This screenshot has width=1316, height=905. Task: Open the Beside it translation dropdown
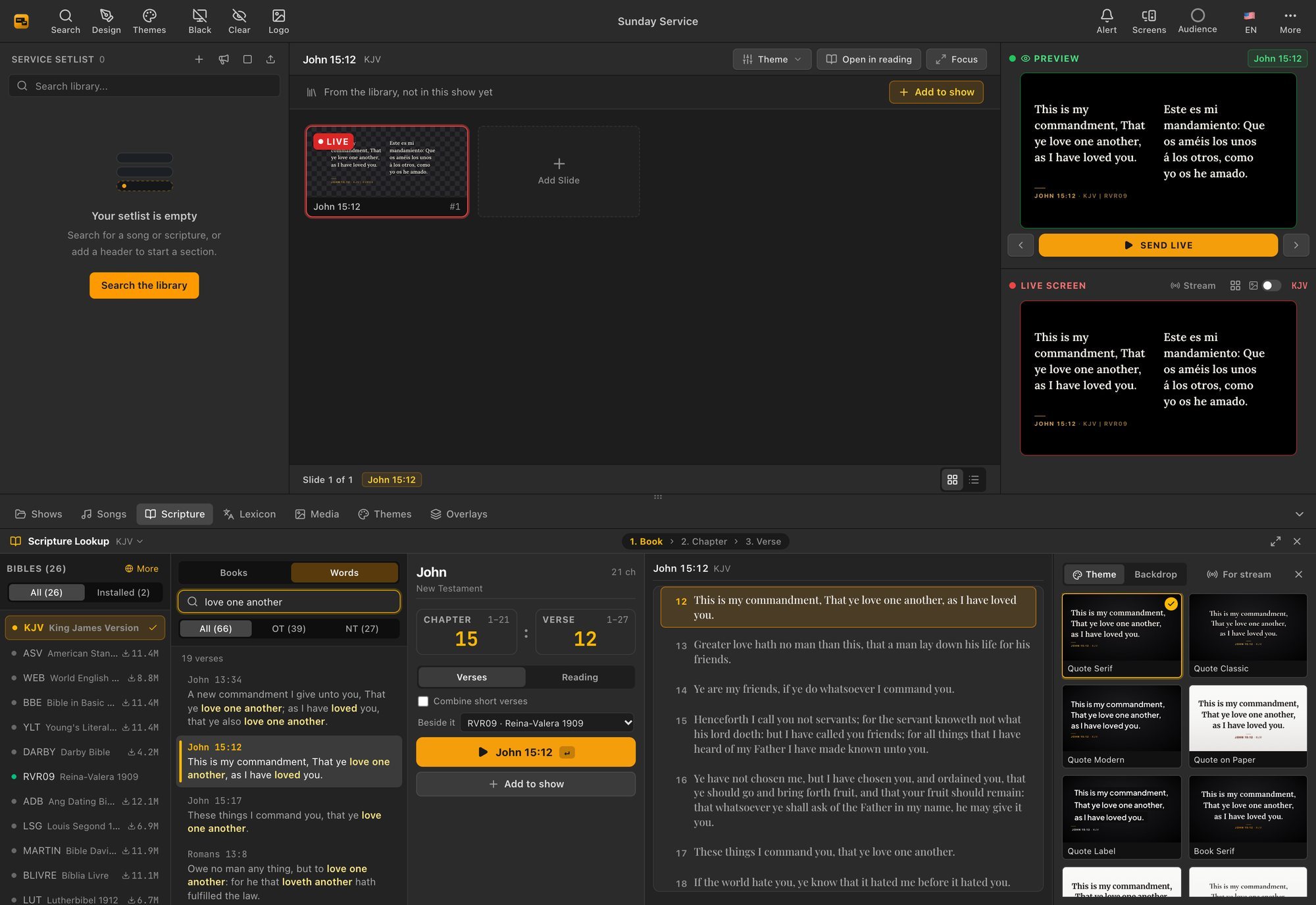pyautogui.click(x=547, y=723)
